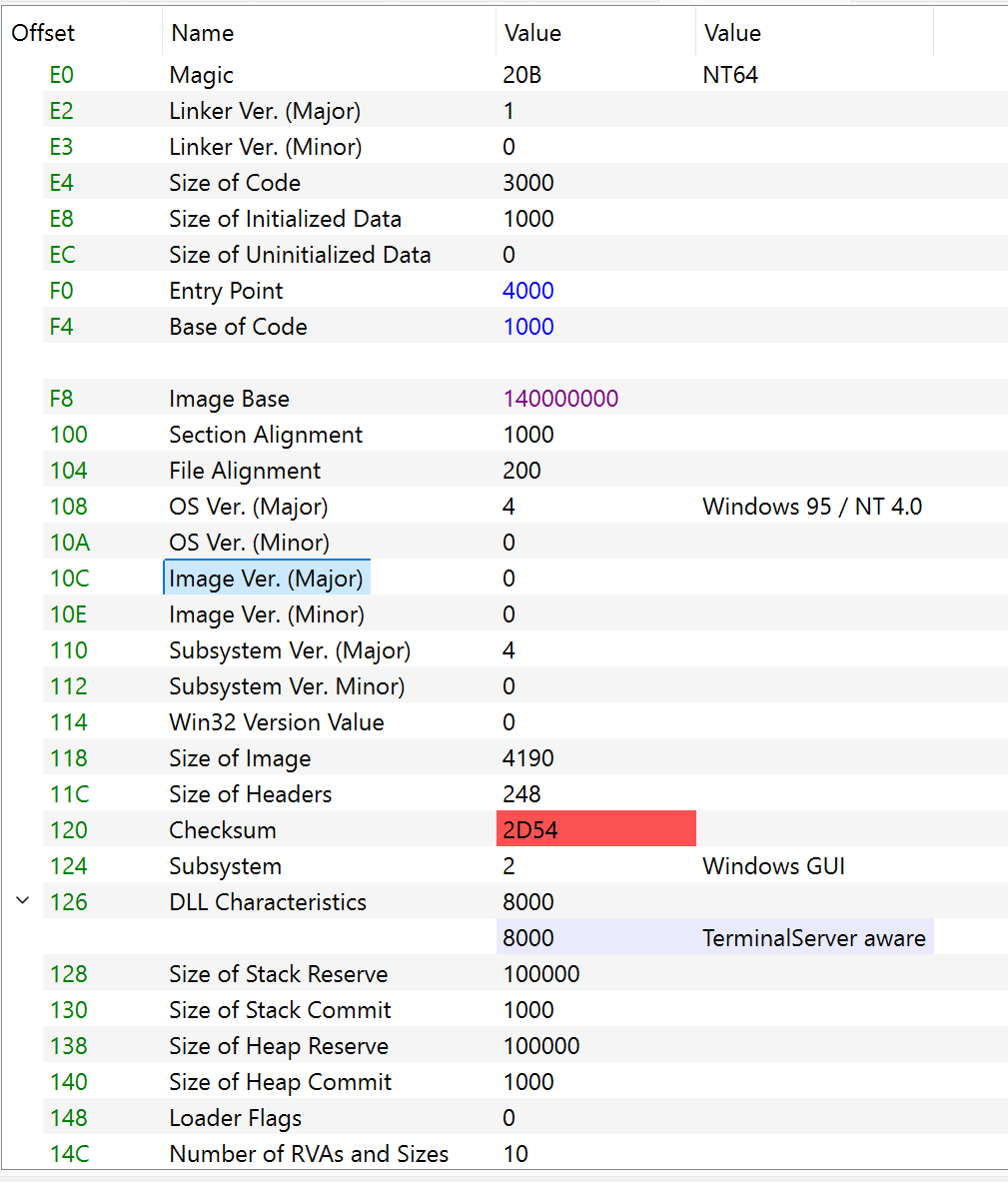Image resolution: width=1008 pixels, height=1182 pixels.
Task: Select the Size of Stack Reserve value
Action: pyautogui.click(x=541, y=974)
